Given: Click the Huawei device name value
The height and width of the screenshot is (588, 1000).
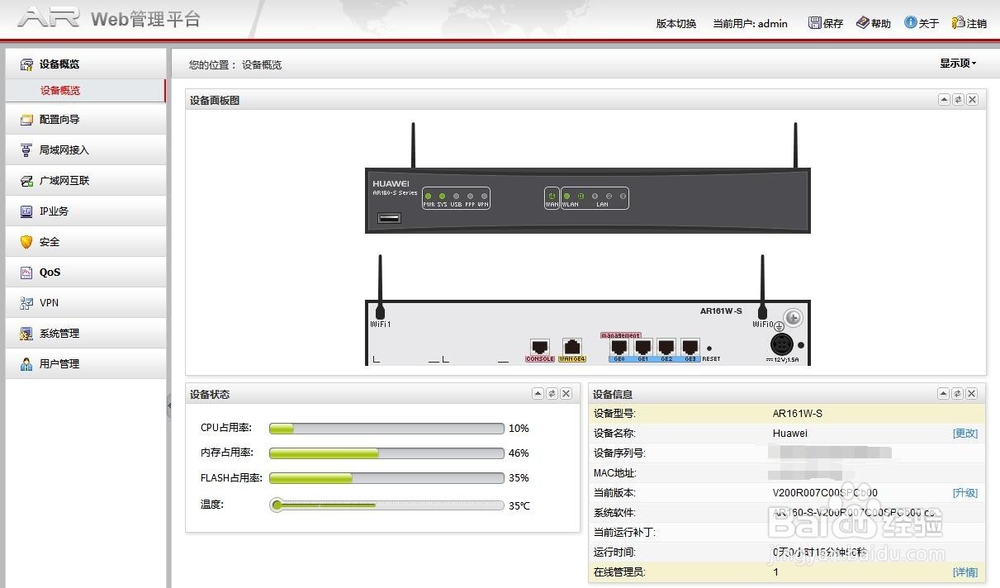Looking at the screenshot, I should tap(790, 434).
